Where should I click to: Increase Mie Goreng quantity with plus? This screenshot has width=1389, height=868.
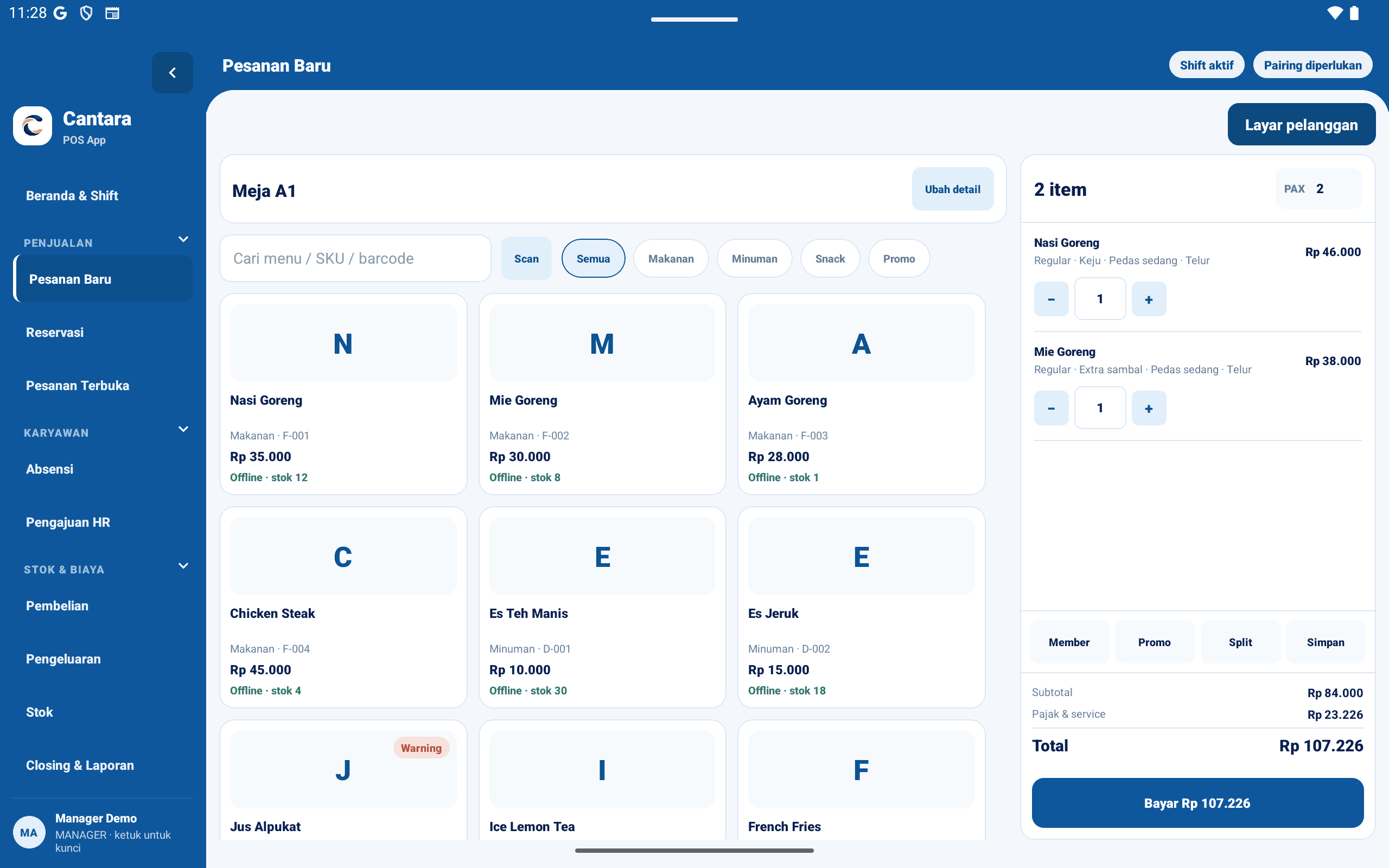coord(1149,408)
